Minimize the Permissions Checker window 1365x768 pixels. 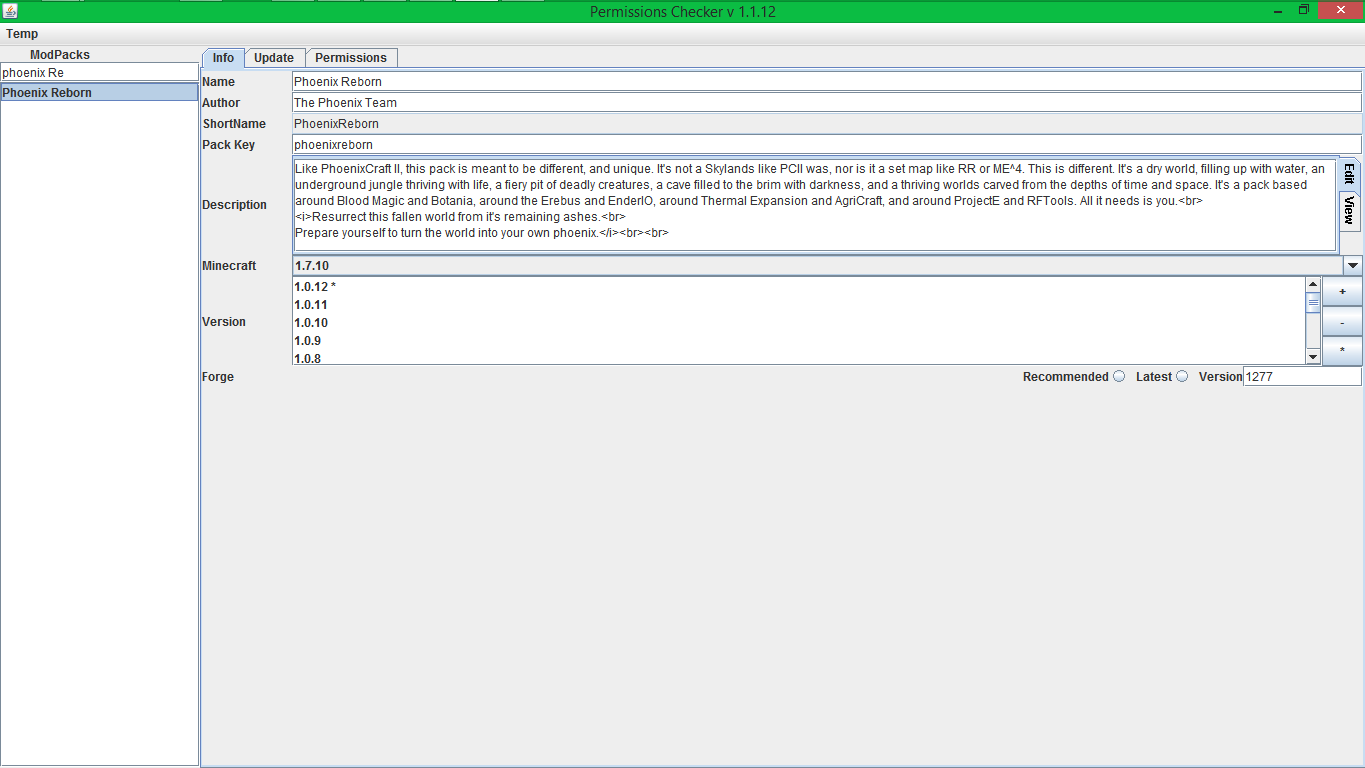(x=1278, y=10)
